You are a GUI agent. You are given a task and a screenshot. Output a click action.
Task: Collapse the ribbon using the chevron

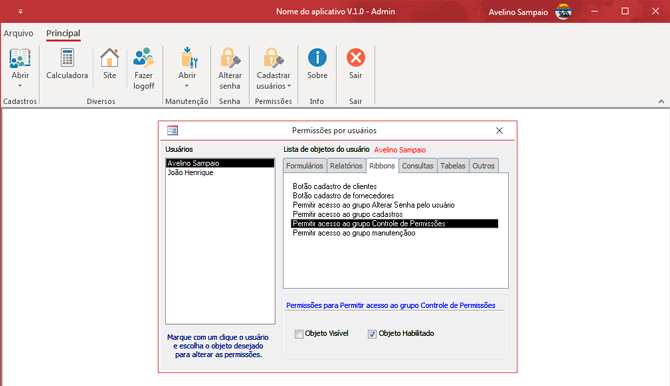tap(661, 101)
